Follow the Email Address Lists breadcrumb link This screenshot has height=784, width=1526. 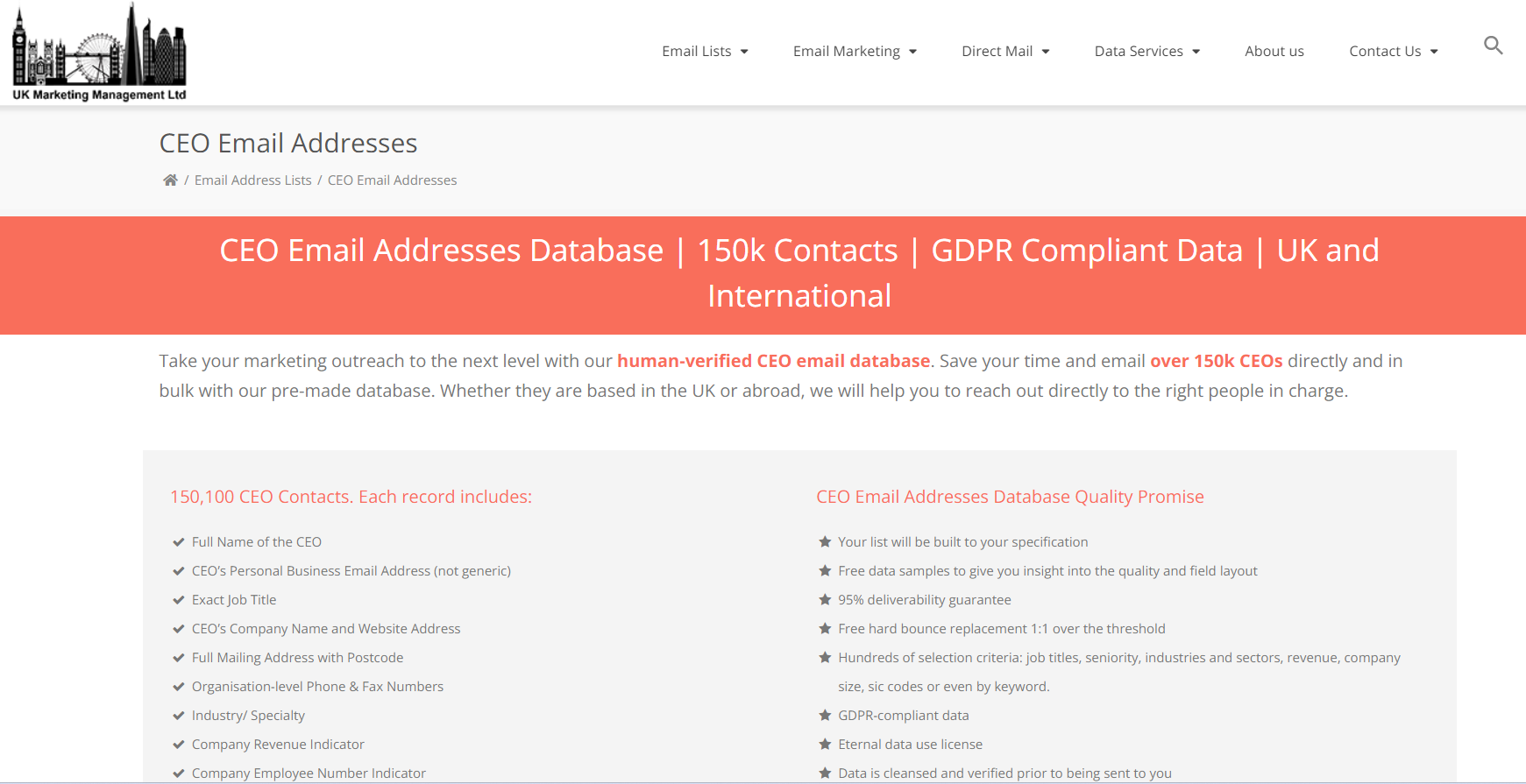(x=253, y=180)
